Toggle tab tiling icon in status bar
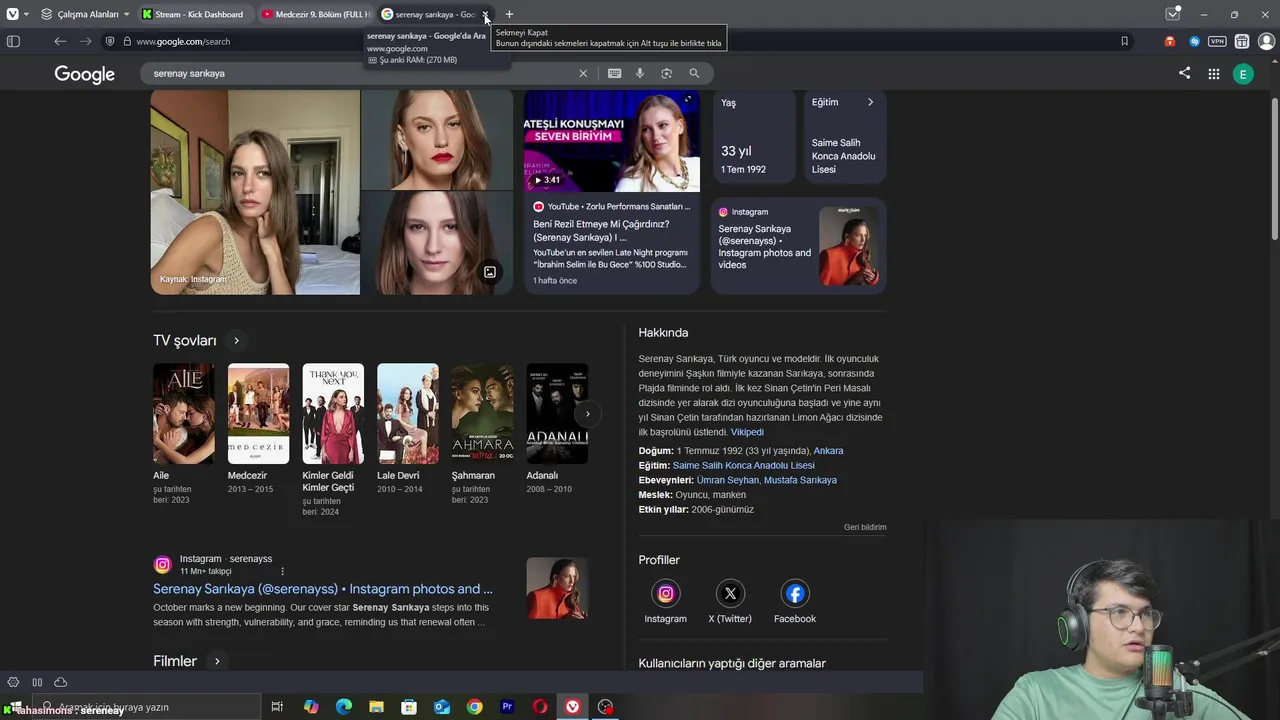This screenshot has height=720, width=1280. [x=37, y=682]
